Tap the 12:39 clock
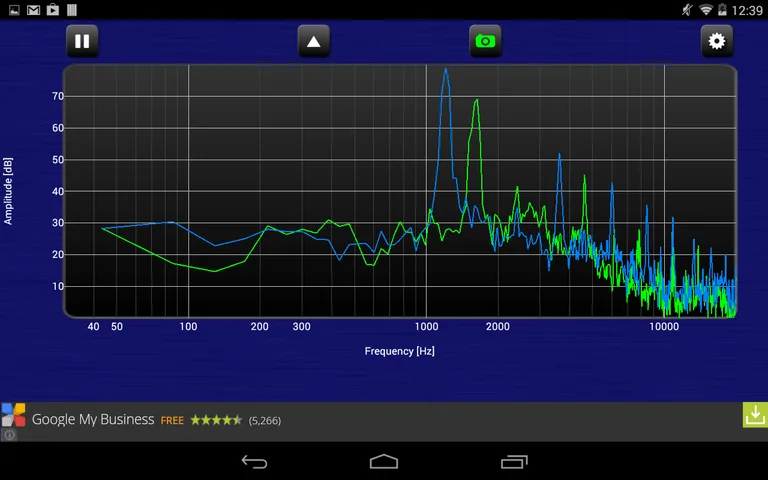This screenshot has width=768, height=480. (x=746, y=10)
